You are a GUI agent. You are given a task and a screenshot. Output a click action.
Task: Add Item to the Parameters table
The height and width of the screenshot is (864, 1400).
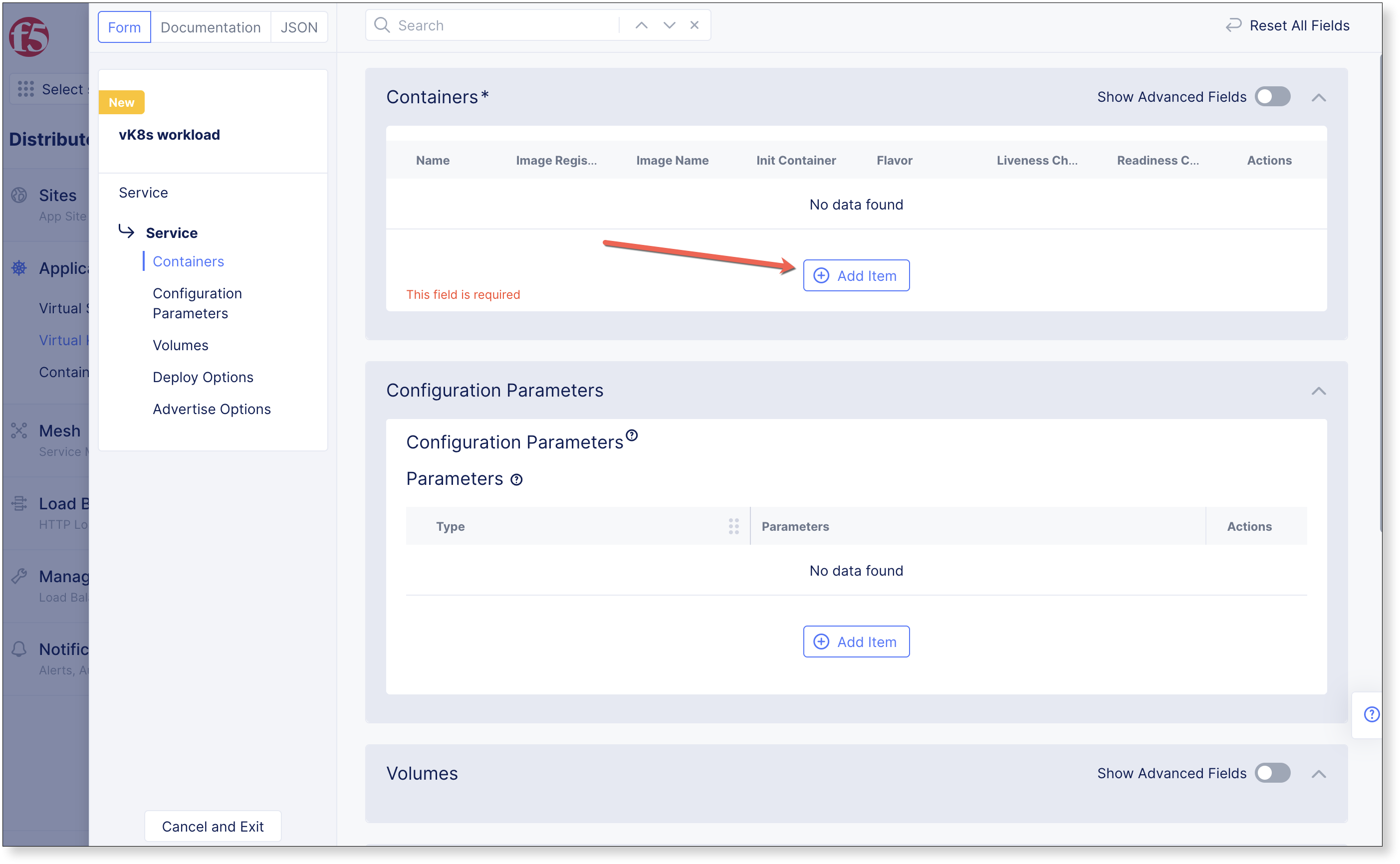(856, 642)
